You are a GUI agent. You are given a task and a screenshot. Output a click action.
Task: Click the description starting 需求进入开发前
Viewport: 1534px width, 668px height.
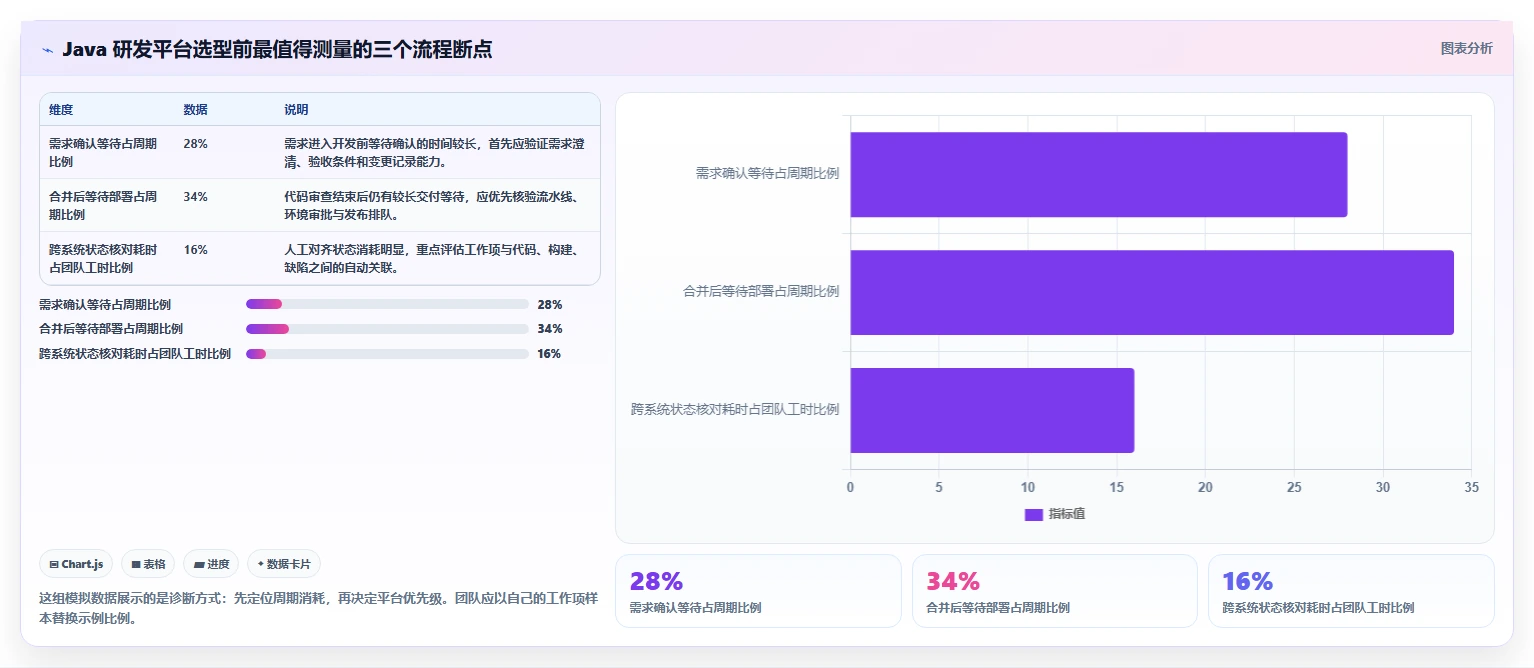click(435, 152)
